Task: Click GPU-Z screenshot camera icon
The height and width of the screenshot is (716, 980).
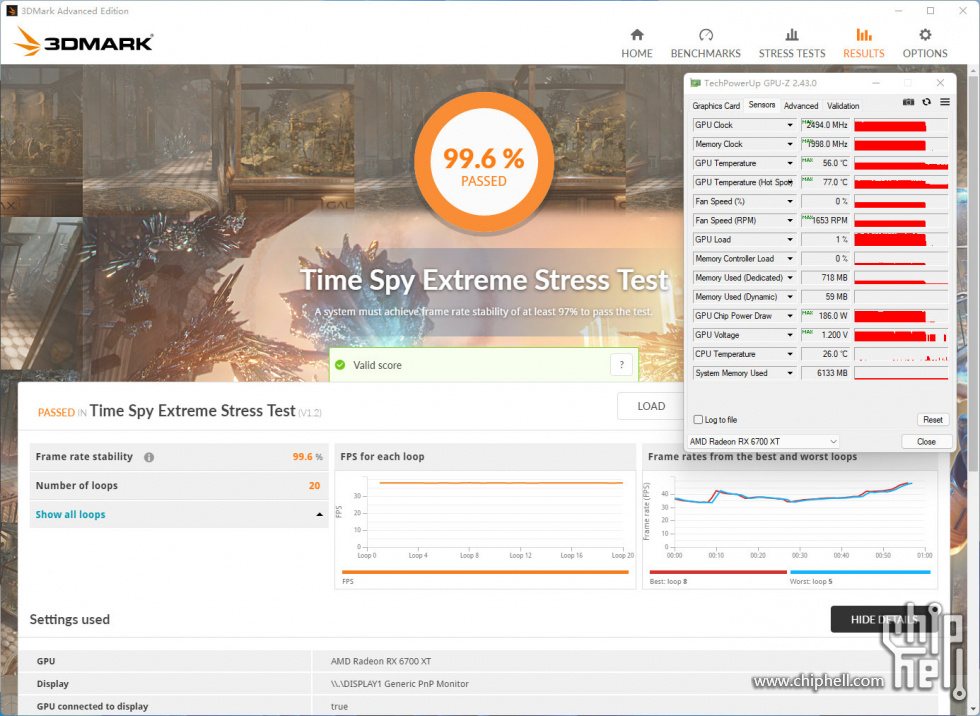Action: click(908, 102)
